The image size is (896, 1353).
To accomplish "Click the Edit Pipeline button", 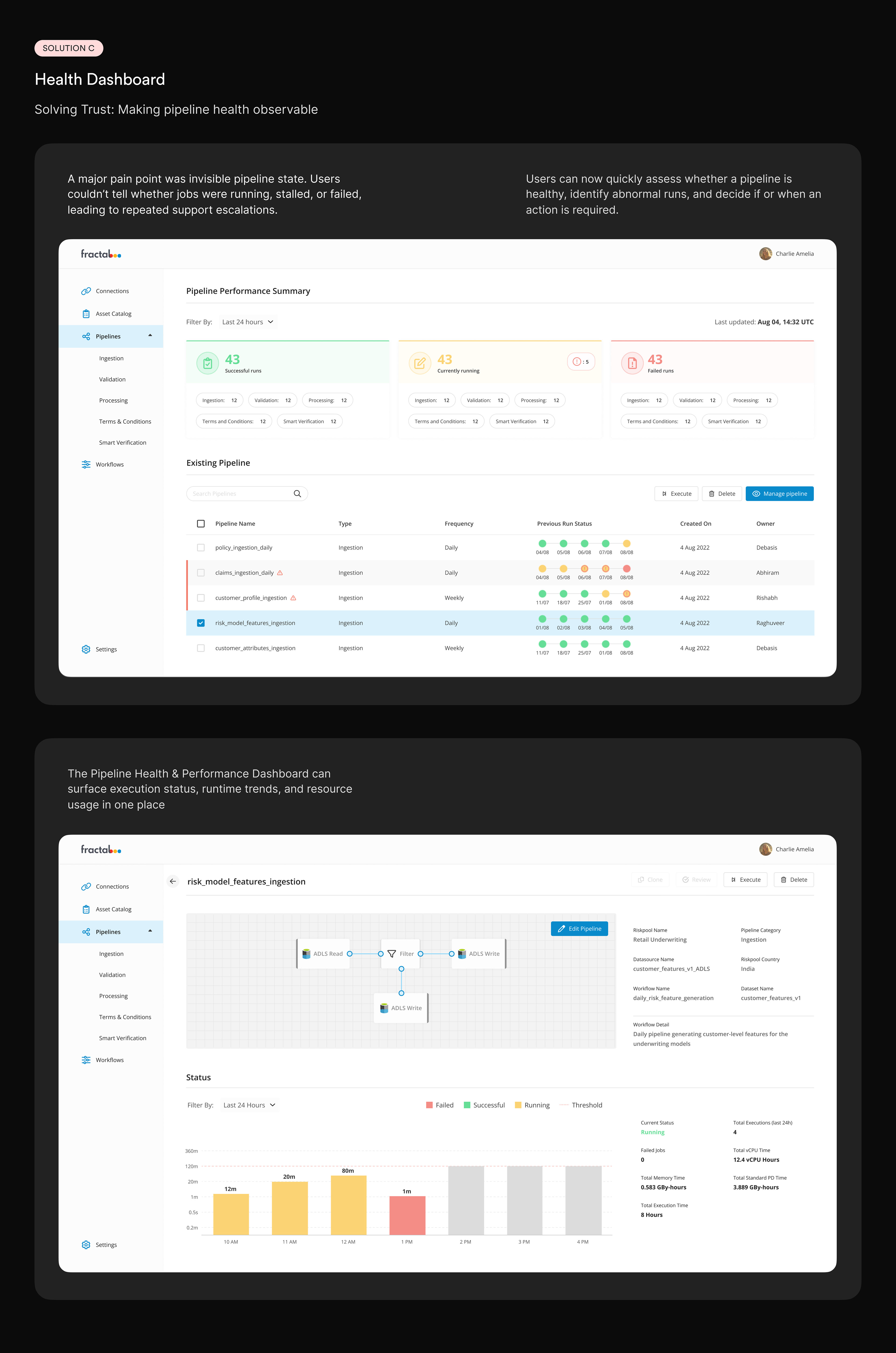I will (x=579, y=929).
